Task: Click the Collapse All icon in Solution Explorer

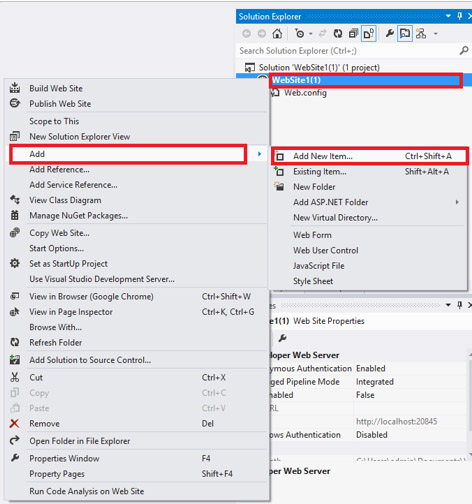Action: click(x=353, y=34)
